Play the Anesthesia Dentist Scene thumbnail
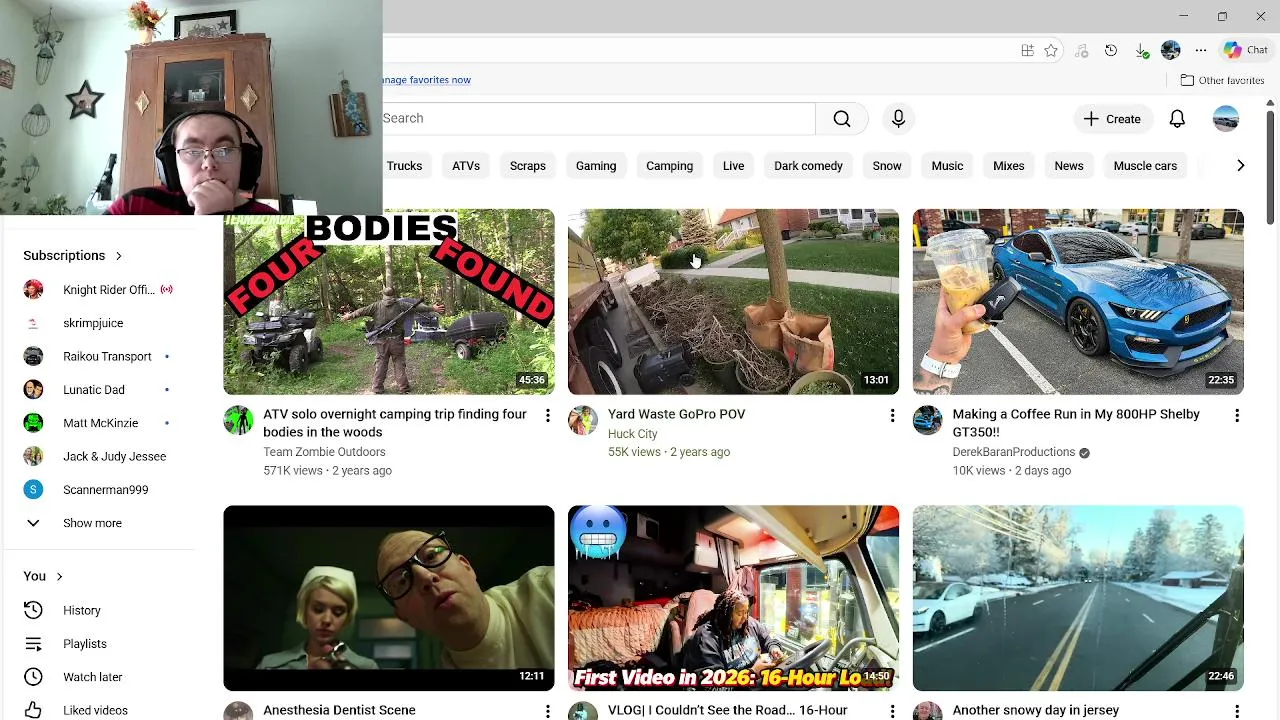The width and height of the screenshot is (1280, 720). [389, 598]
